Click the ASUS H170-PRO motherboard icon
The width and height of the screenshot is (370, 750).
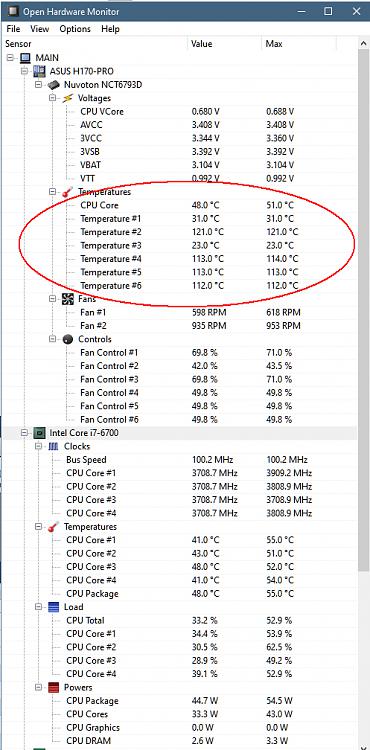point(40,71)
